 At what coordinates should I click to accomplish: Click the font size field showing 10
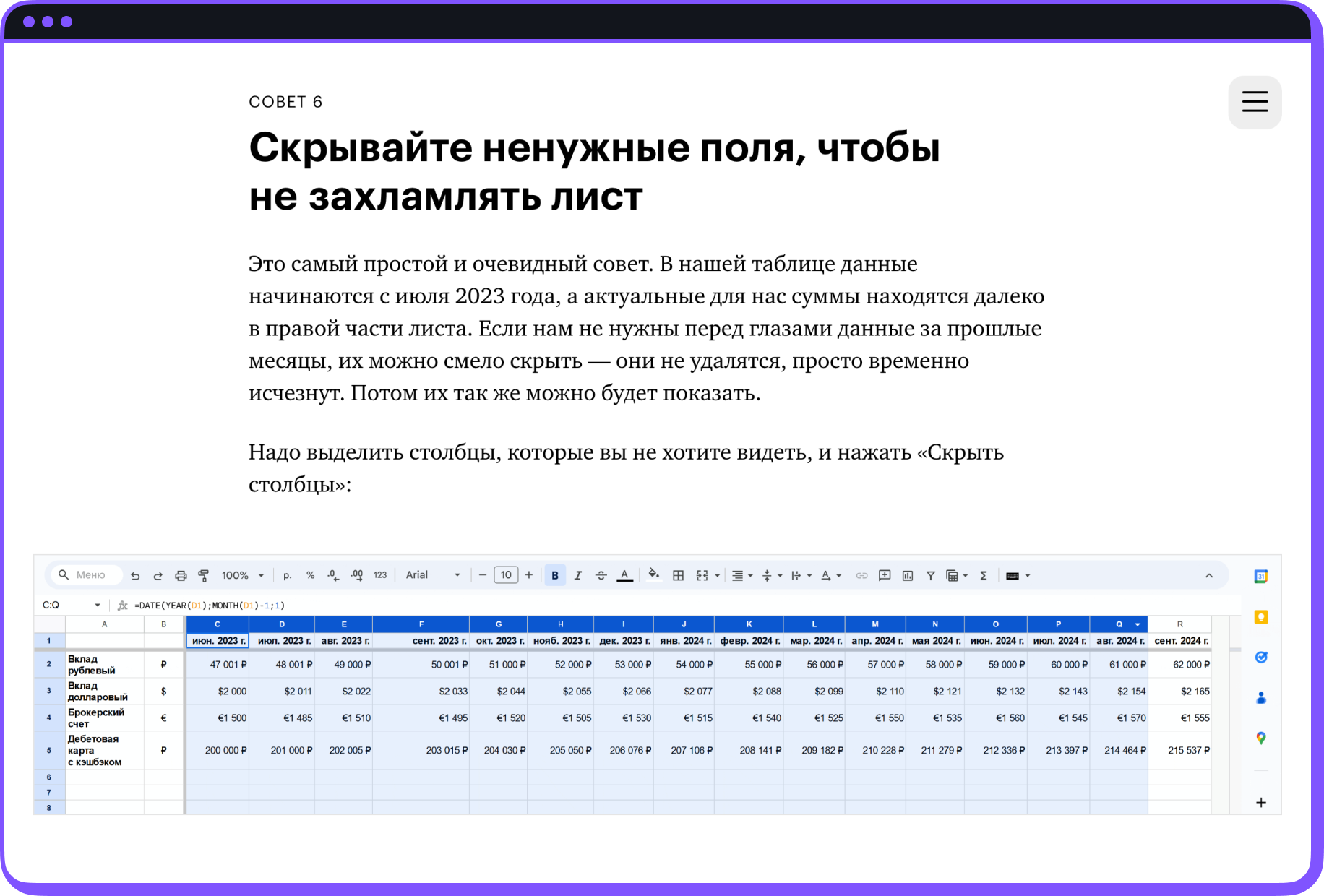click(506, 575)
